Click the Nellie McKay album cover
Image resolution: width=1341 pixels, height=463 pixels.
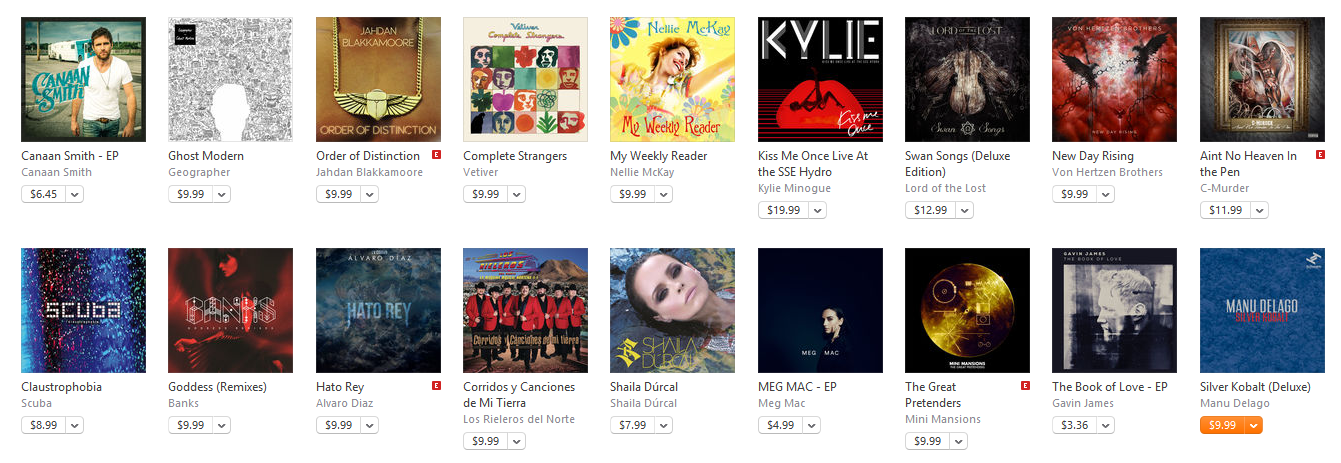[672, 79]
